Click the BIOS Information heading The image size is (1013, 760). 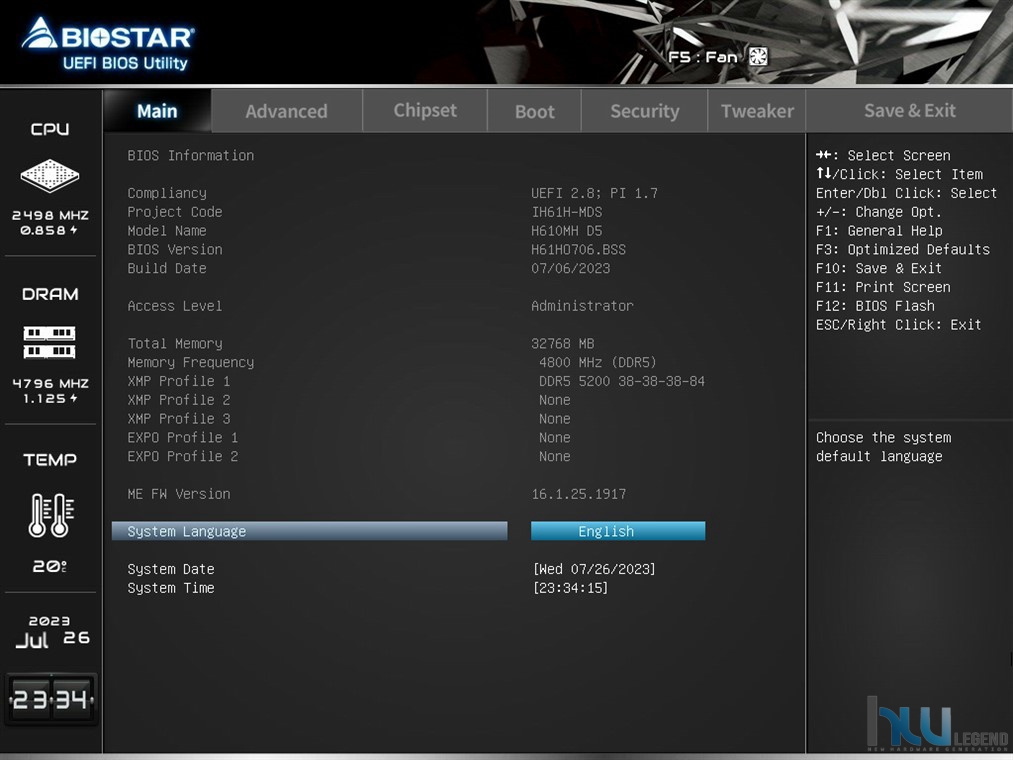pos(191,155)
